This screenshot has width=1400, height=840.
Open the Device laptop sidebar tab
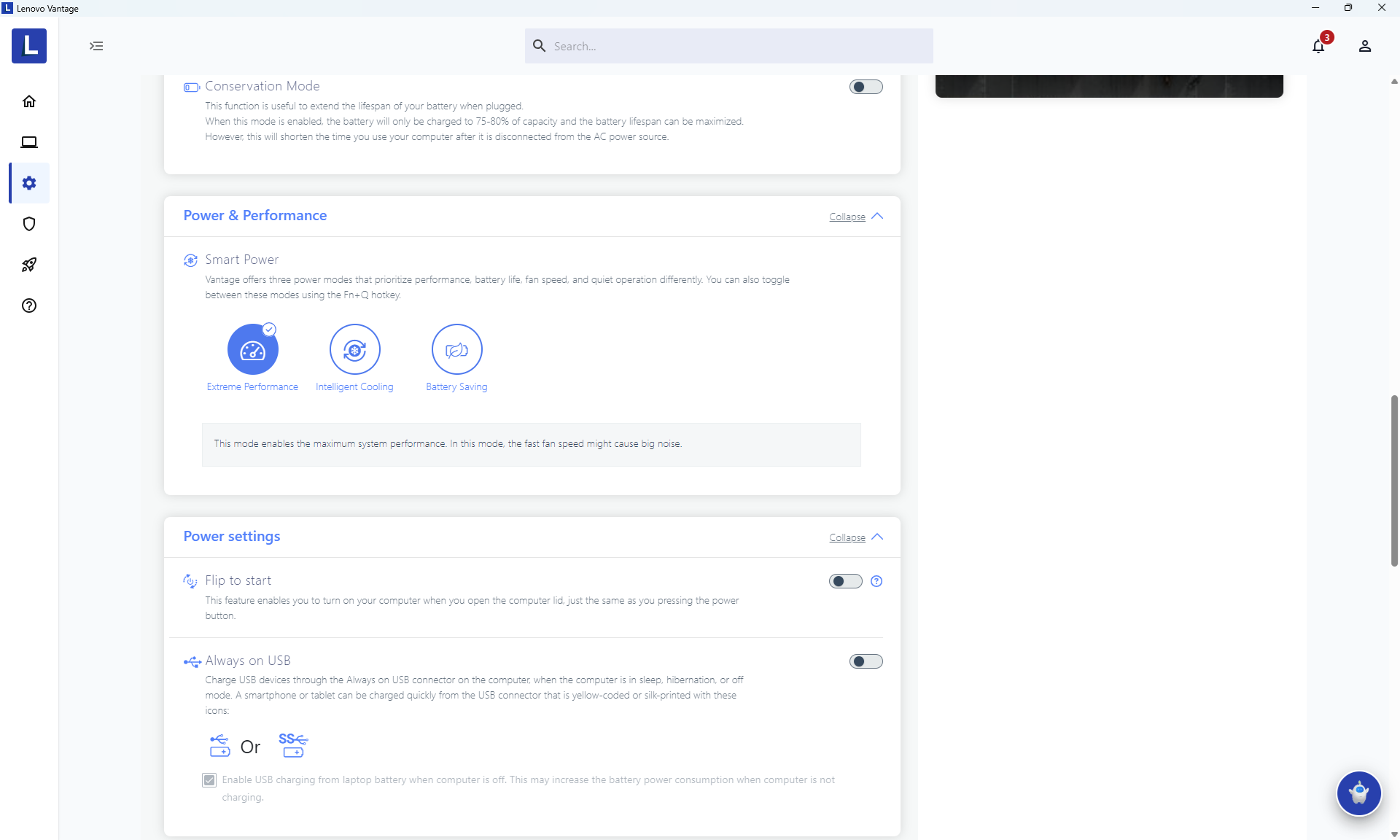(x=29, y=142)
